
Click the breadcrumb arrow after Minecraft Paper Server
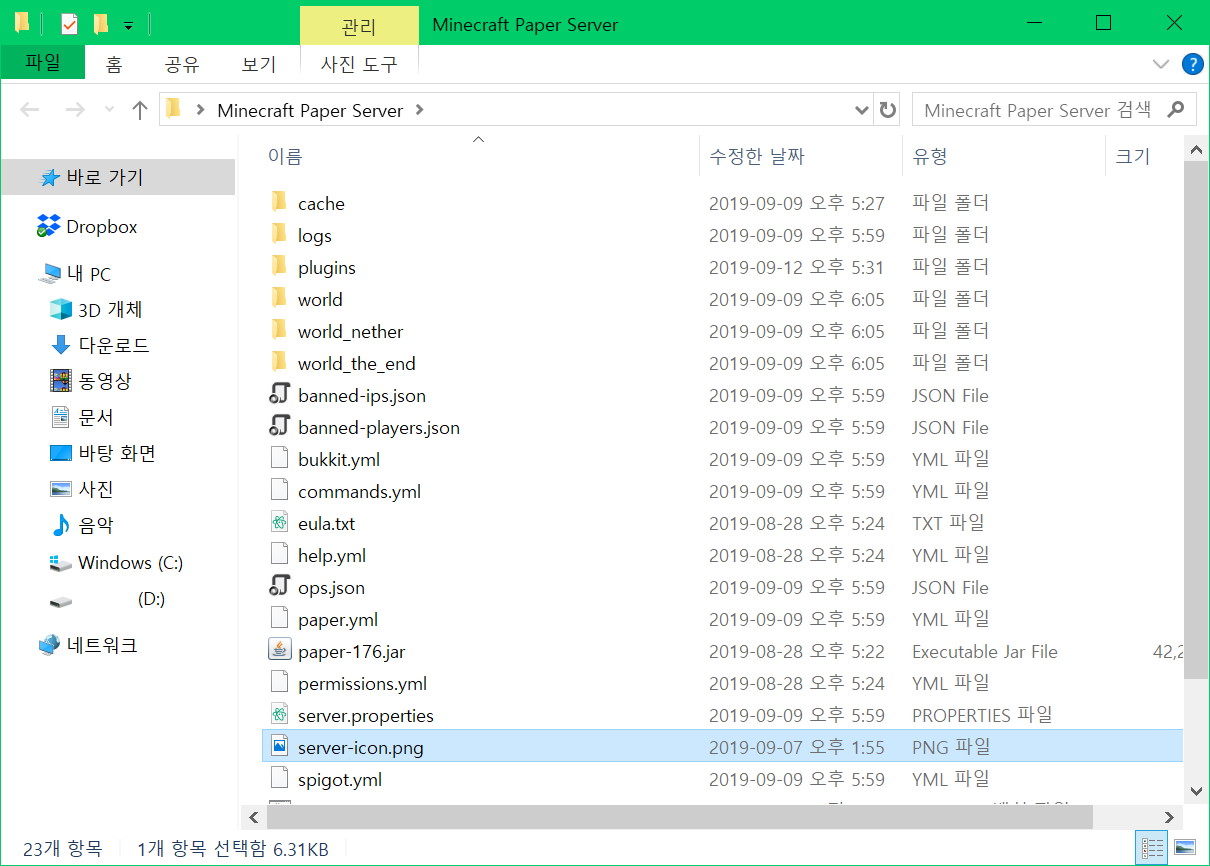coord(419,110)
